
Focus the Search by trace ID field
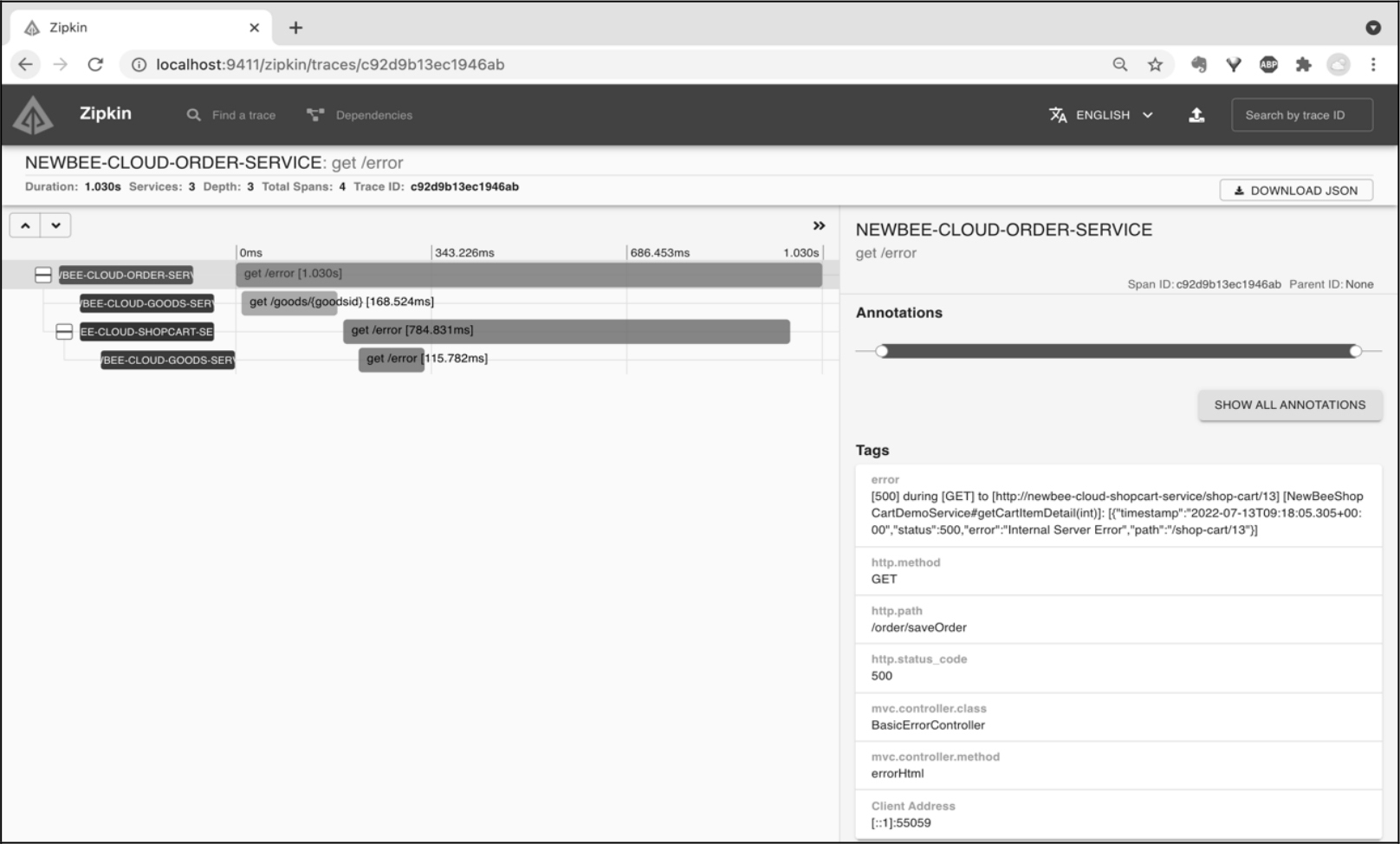pos(1302,115)
